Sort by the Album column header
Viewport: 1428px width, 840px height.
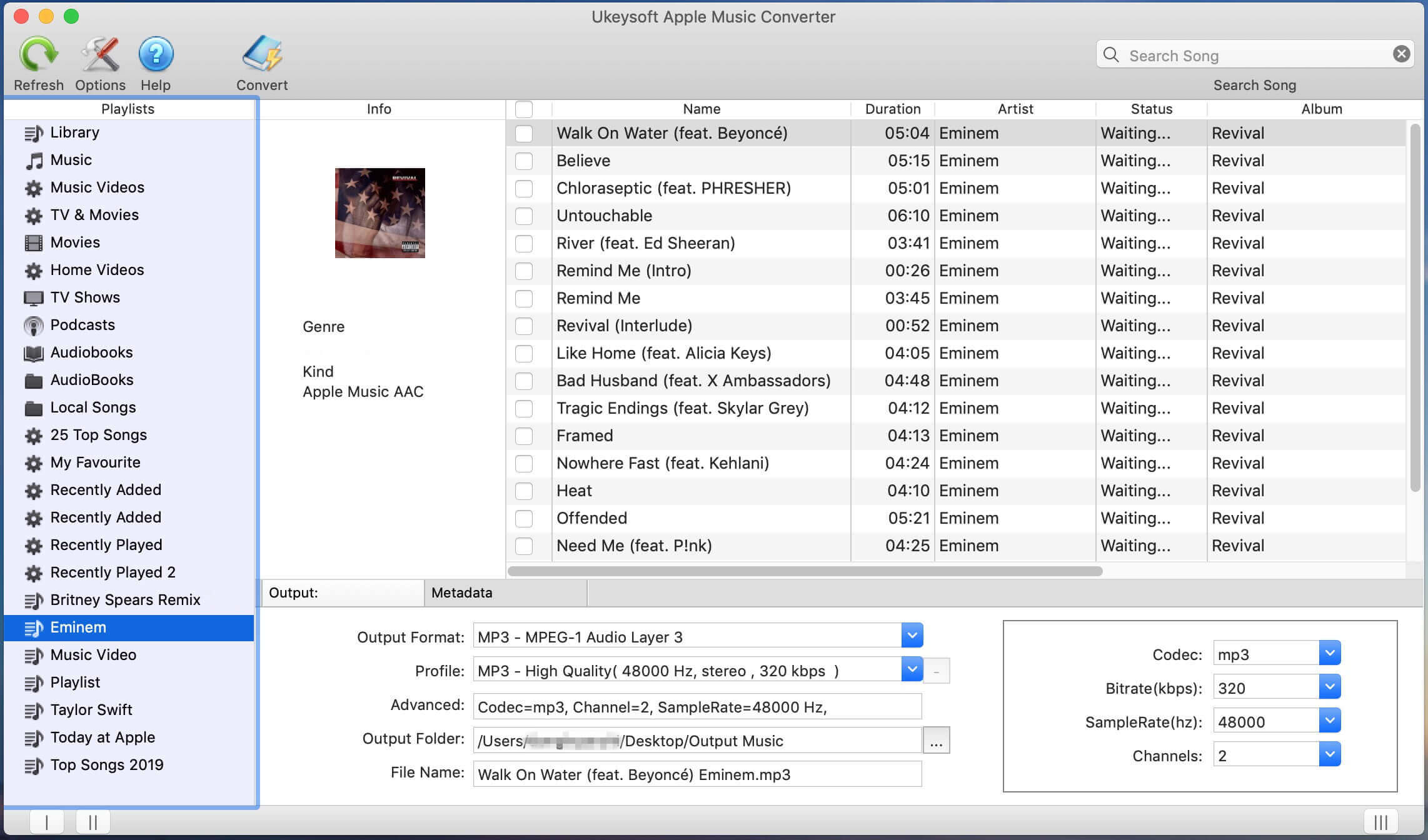[1322, 109]
